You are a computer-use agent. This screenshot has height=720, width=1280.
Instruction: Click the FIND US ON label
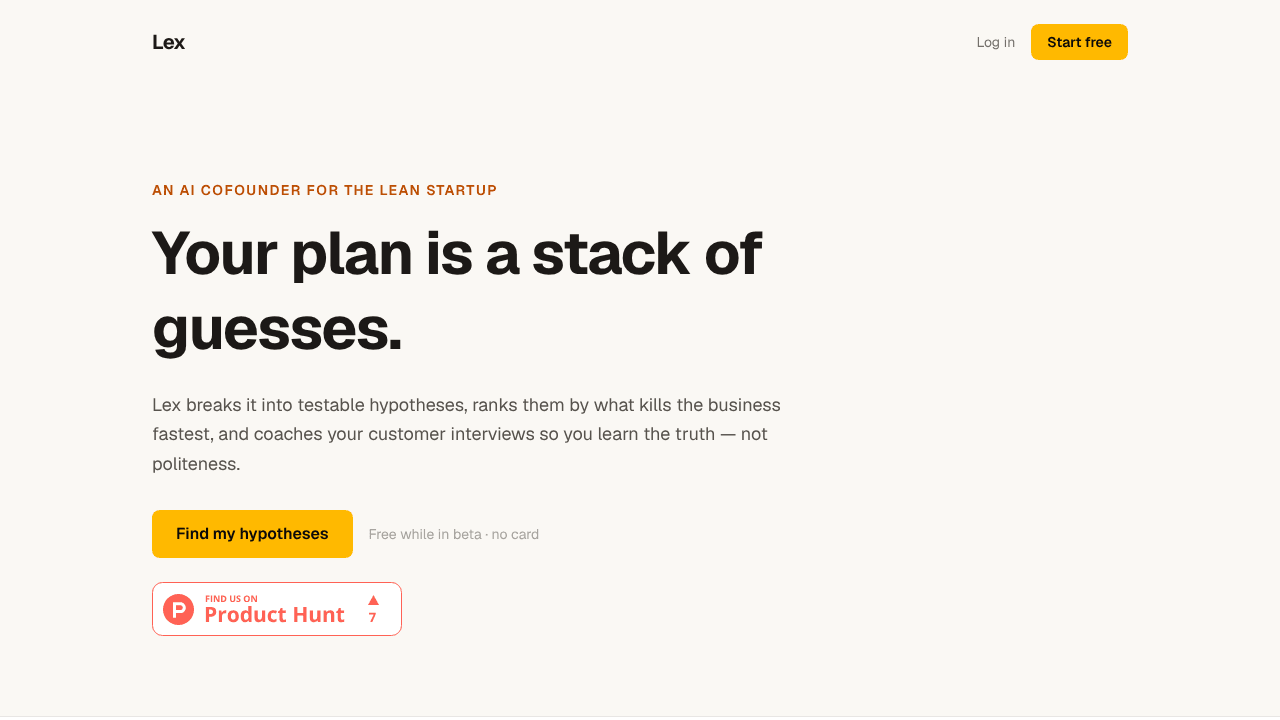tap(231, 599)
